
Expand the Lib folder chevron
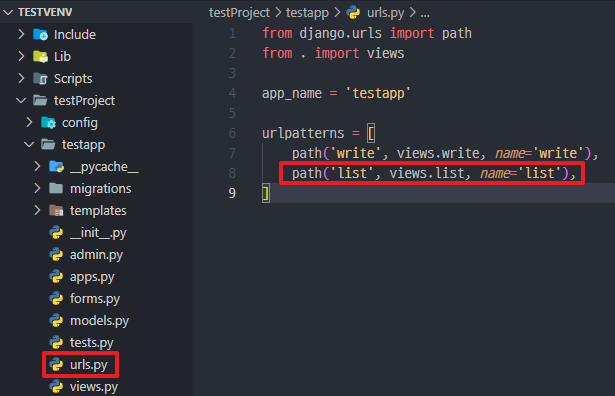(22, 56)
